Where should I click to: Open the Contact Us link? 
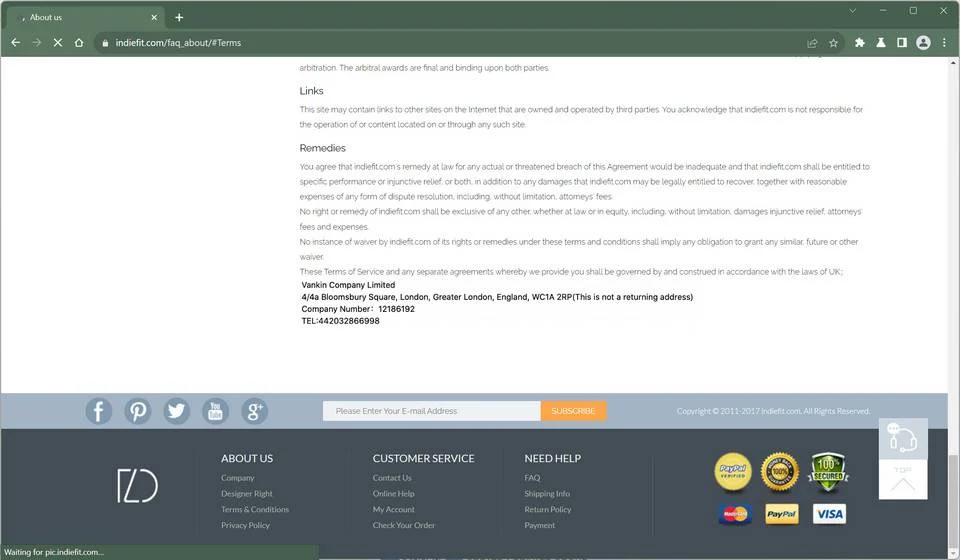[x=392, y=477]
